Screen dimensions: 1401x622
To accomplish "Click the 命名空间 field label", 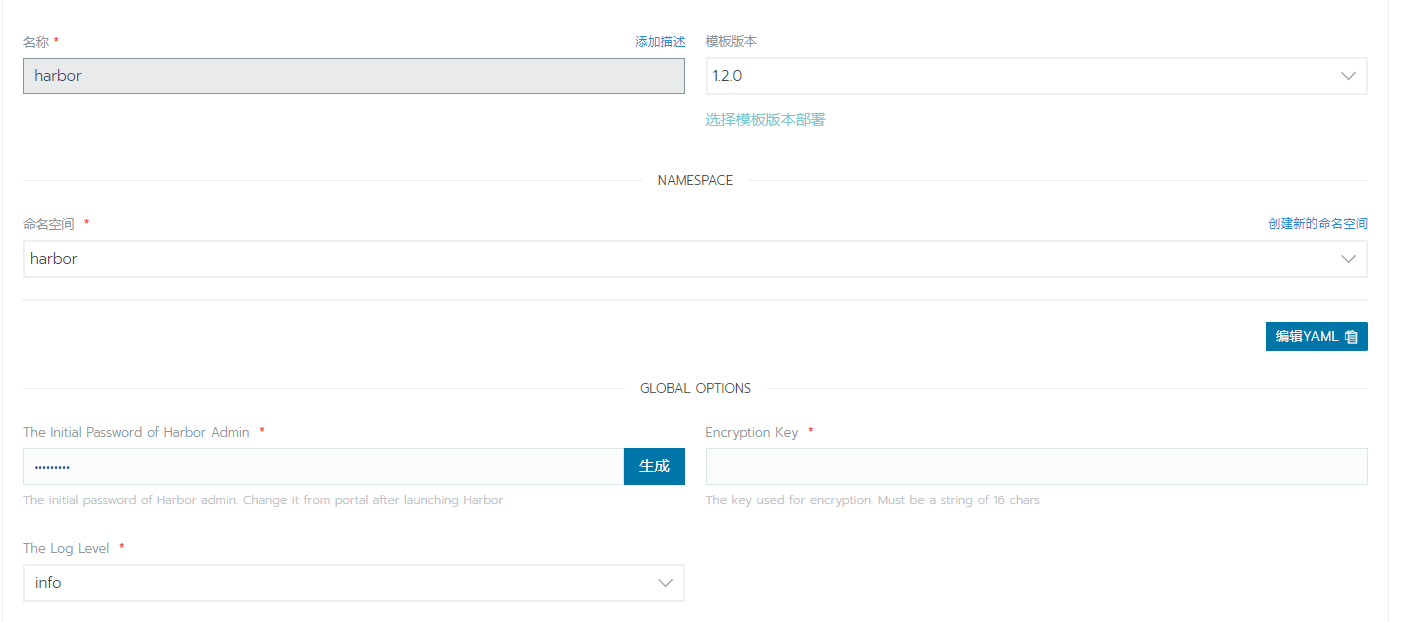I will (49, 224).
